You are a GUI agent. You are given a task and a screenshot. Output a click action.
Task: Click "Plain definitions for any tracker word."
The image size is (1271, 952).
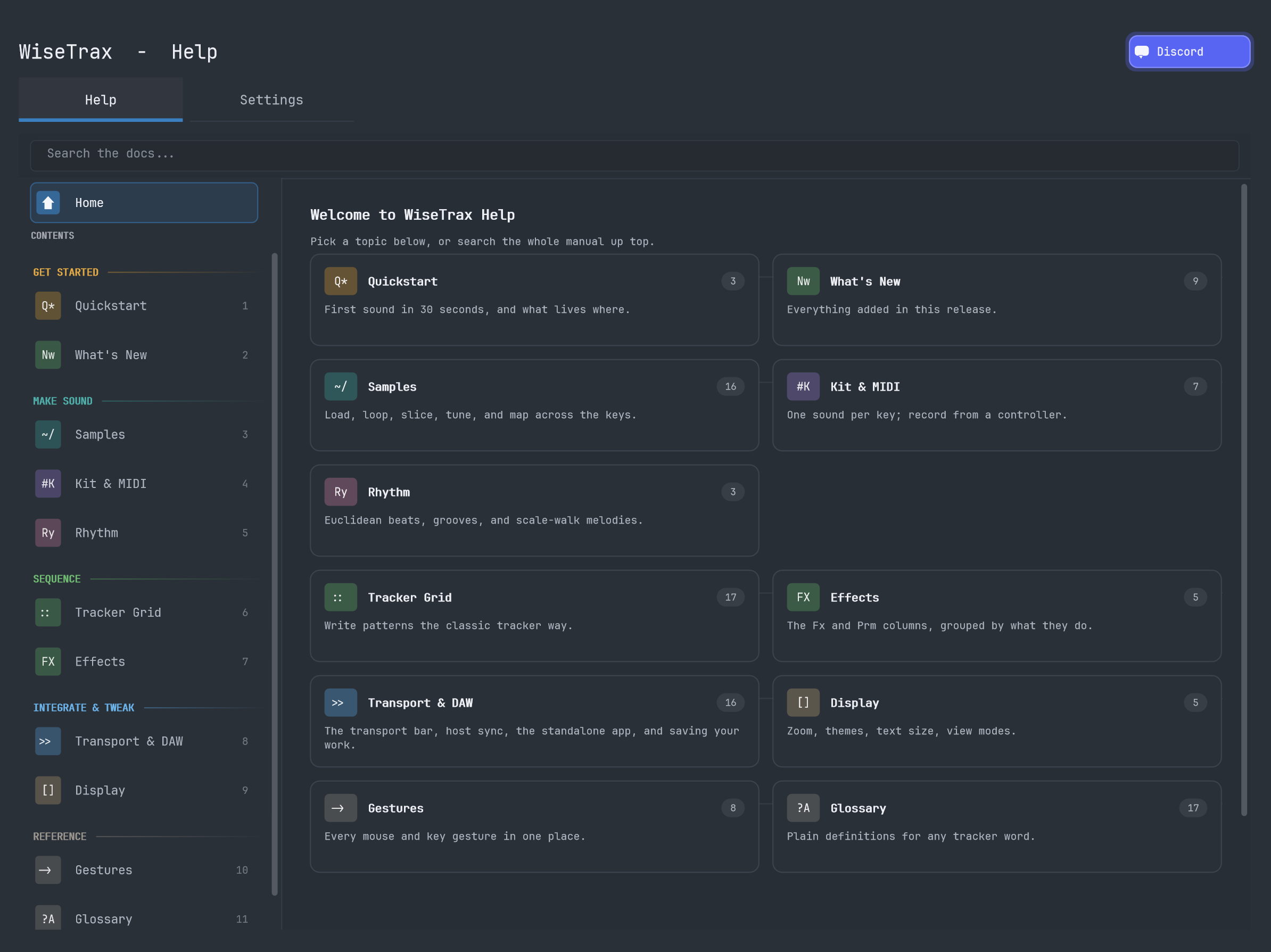pyautogui.click(x=911, y=837)
